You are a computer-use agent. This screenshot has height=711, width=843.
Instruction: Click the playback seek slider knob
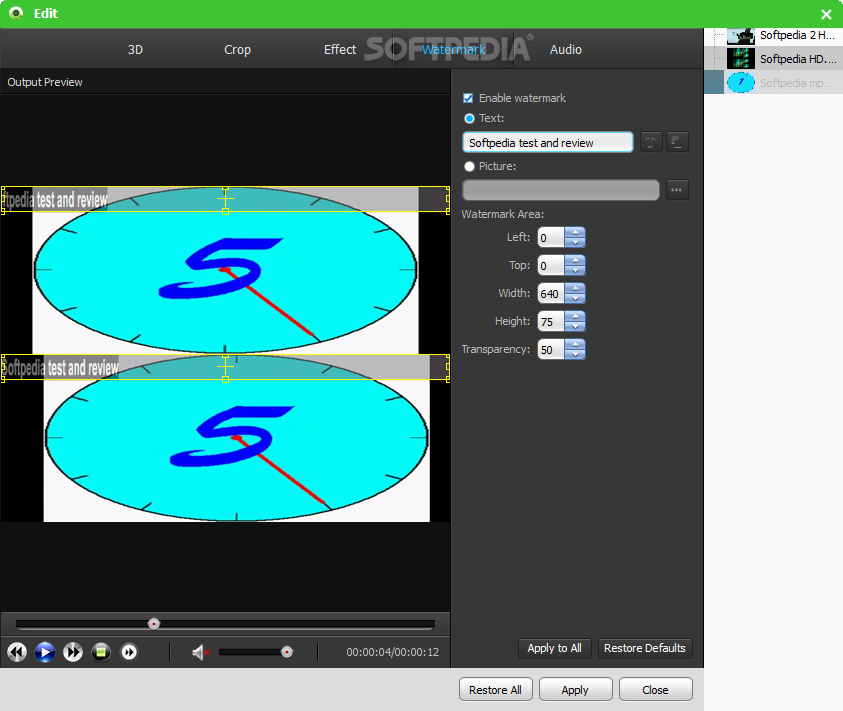154,623
